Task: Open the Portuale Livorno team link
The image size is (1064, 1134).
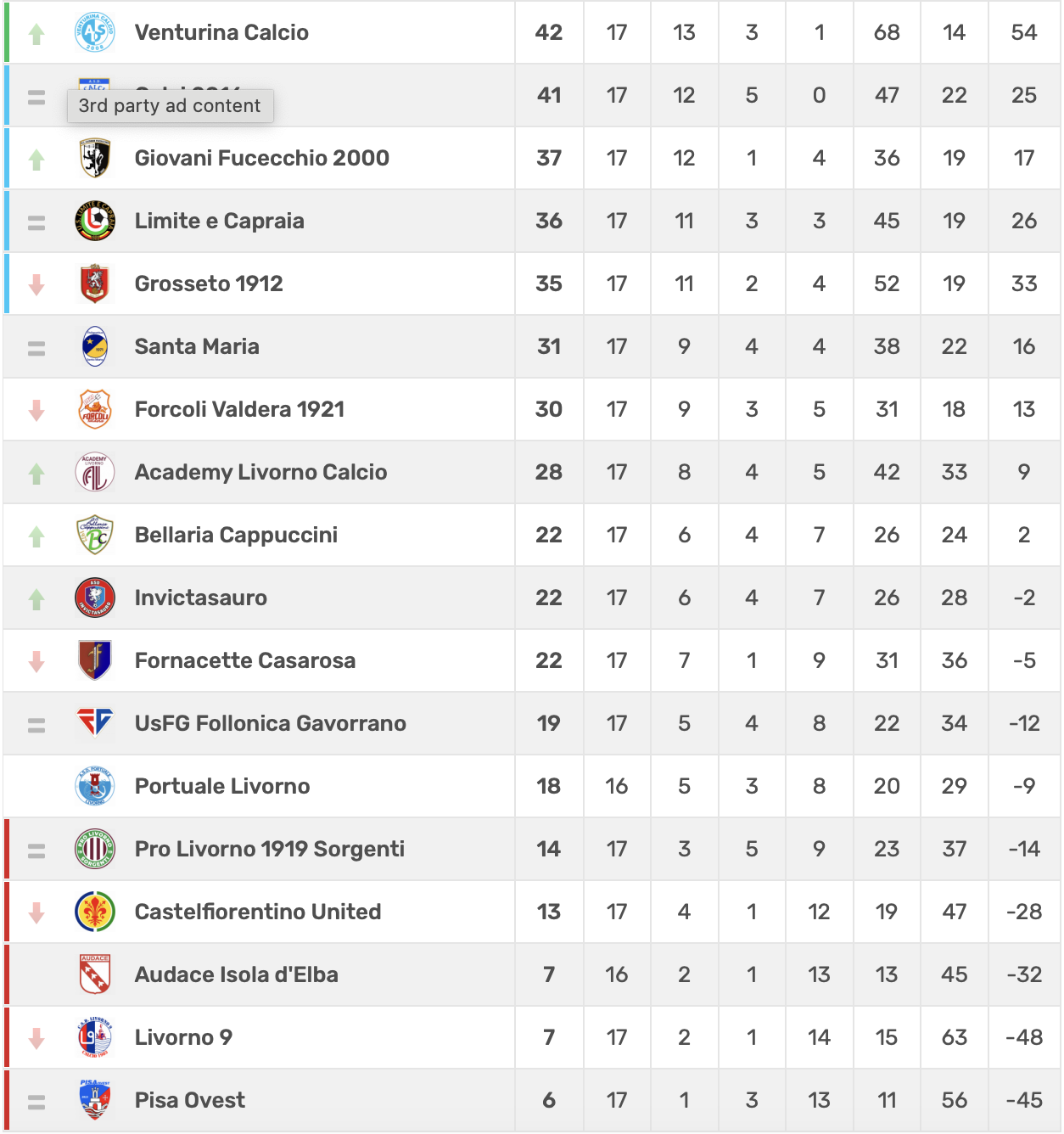Action: 222,786
